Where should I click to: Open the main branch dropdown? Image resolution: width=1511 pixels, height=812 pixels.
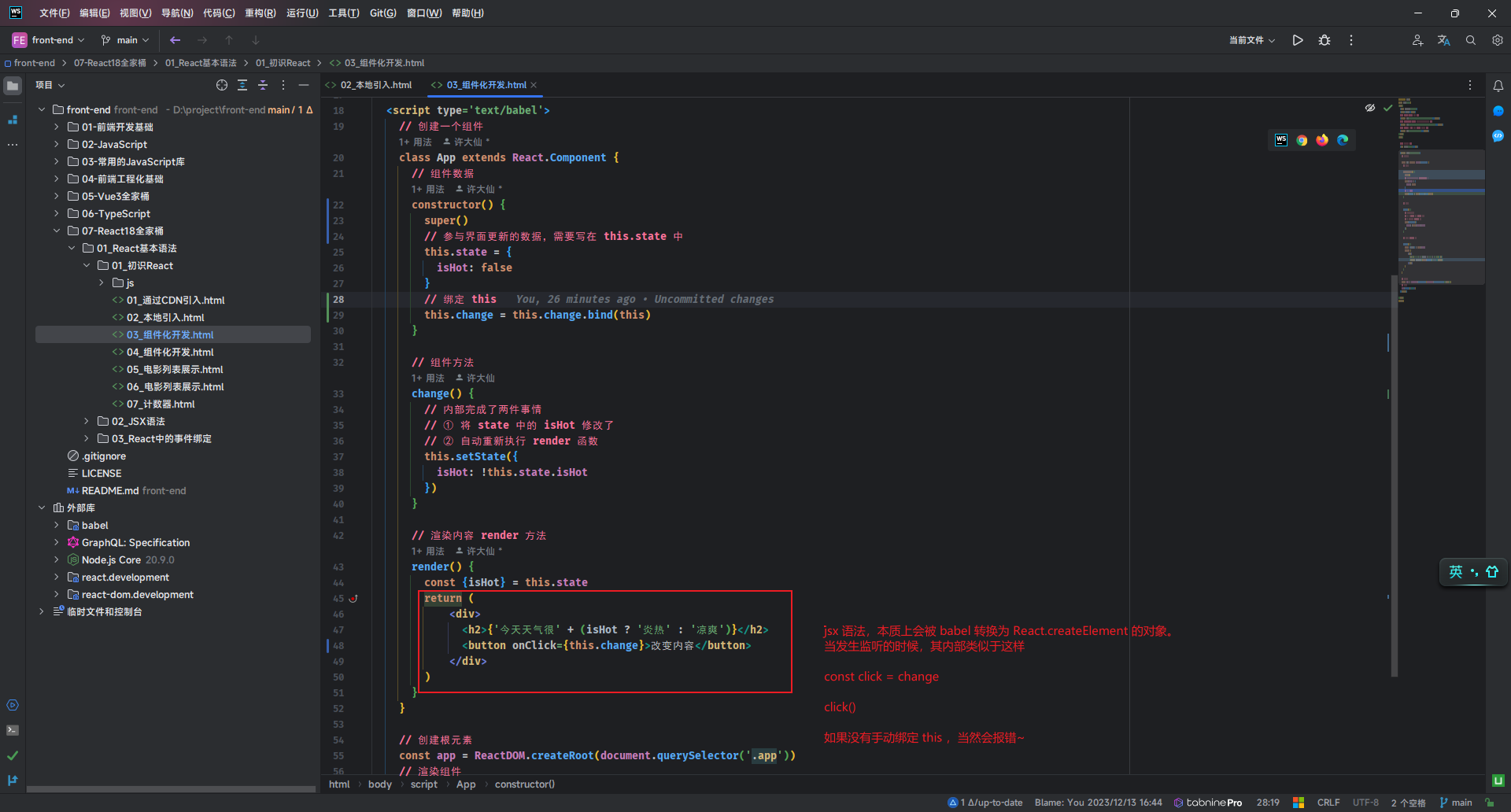[x=126, y=40]
